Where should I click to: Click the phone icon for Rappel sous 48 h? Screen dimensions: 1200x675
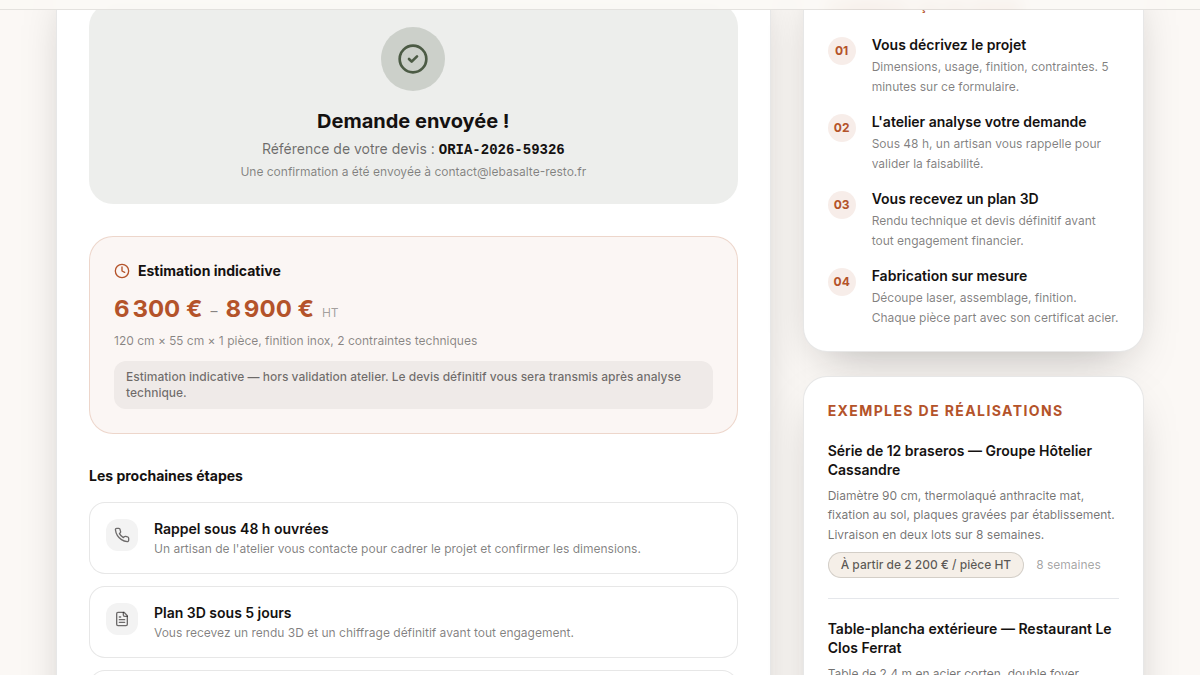point(122,535)
